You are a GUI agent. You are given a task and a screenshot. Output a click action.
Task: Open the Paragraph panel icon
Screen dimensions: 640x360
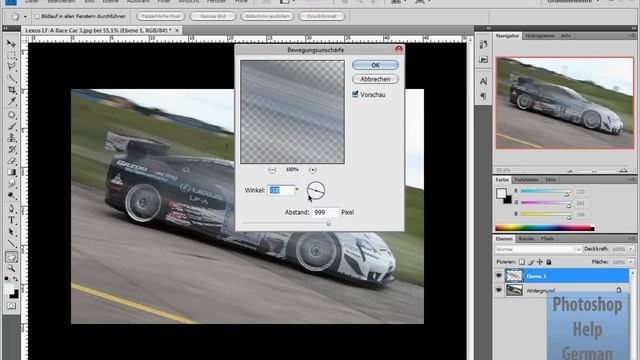(483, 96)
